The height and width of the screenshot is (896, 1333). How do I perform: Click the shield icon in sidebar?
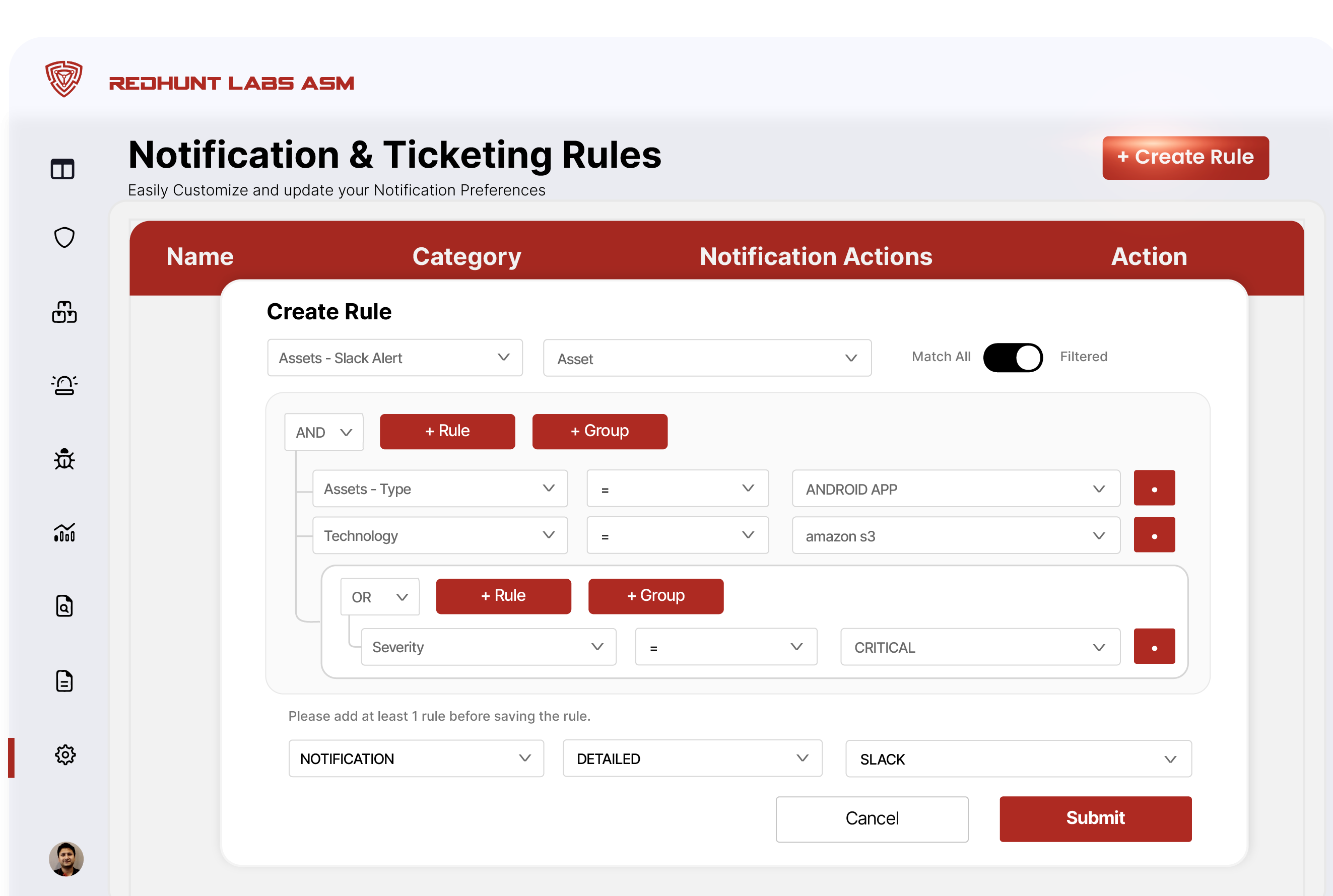(x=64, y=237)
